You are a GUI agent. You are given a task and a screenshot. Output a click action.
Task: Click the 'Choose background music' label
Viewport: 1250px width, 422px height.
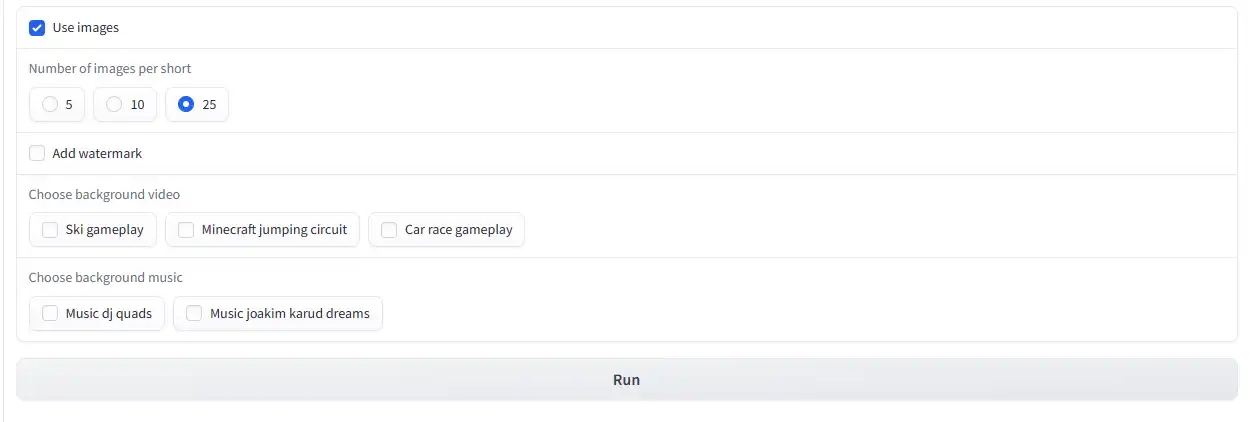tap(106, 278)
